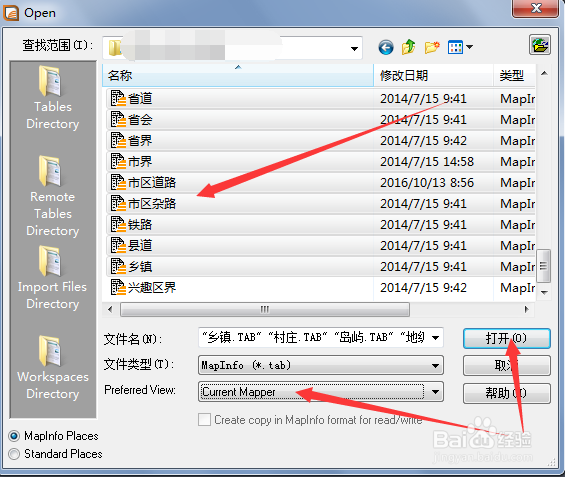
Task: Click the icon of file 省会
Action: click(x=118, y=119)
